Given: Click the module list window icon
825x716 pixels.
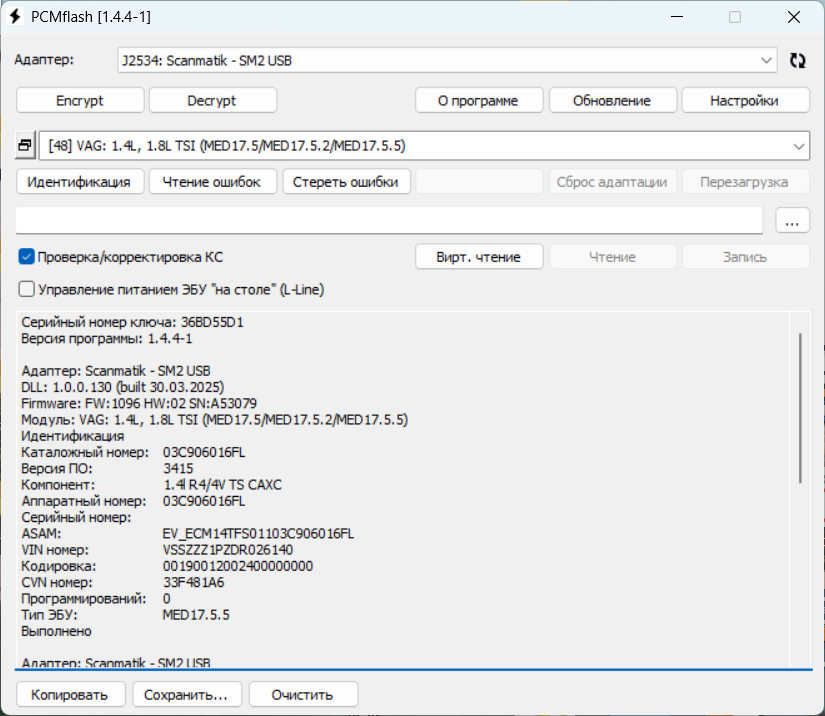Looking at the screenshot, I should [x=26, y=146].
